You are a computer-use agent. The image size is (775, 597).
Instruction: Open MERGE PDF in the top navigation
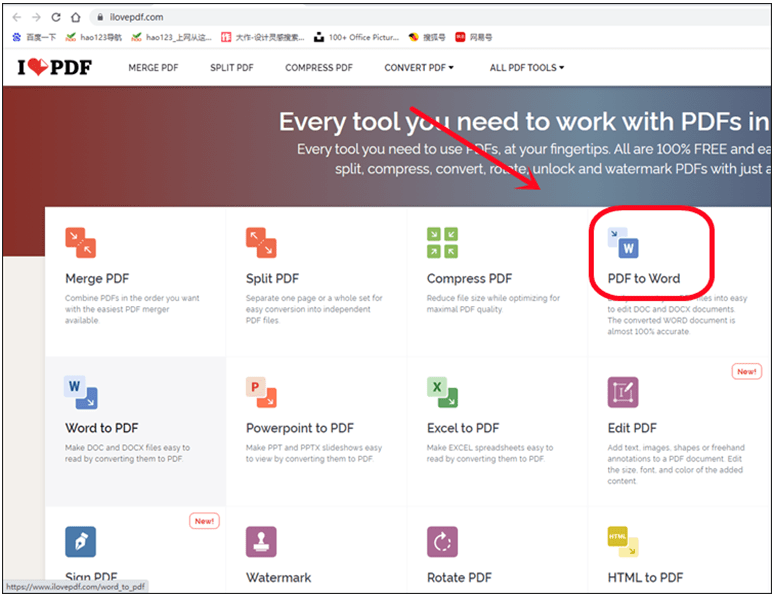click(x=153, y=68)
